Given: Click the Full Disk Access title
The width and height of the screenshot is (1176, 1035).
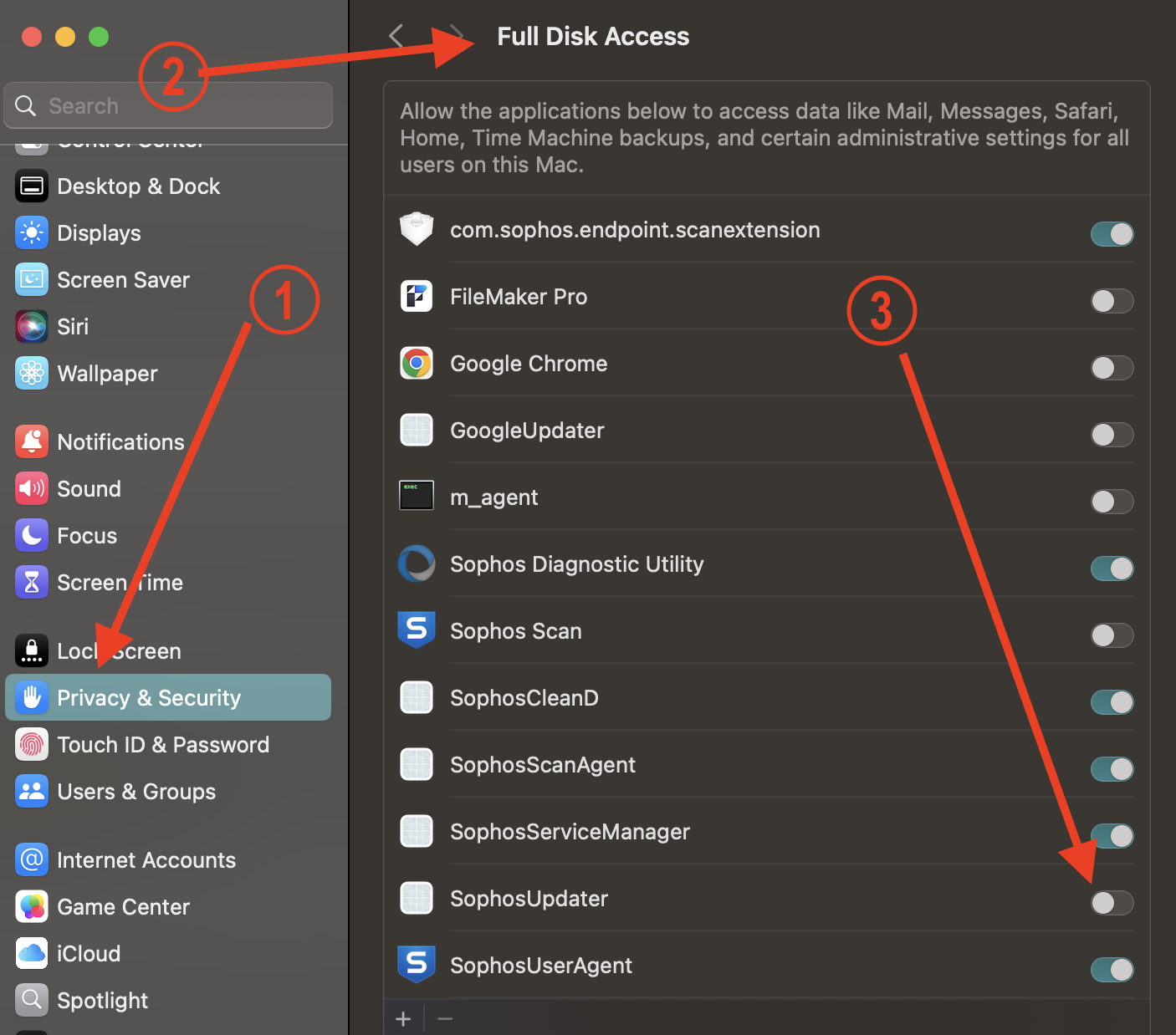Looking at the screenshot, I should 593,36.
